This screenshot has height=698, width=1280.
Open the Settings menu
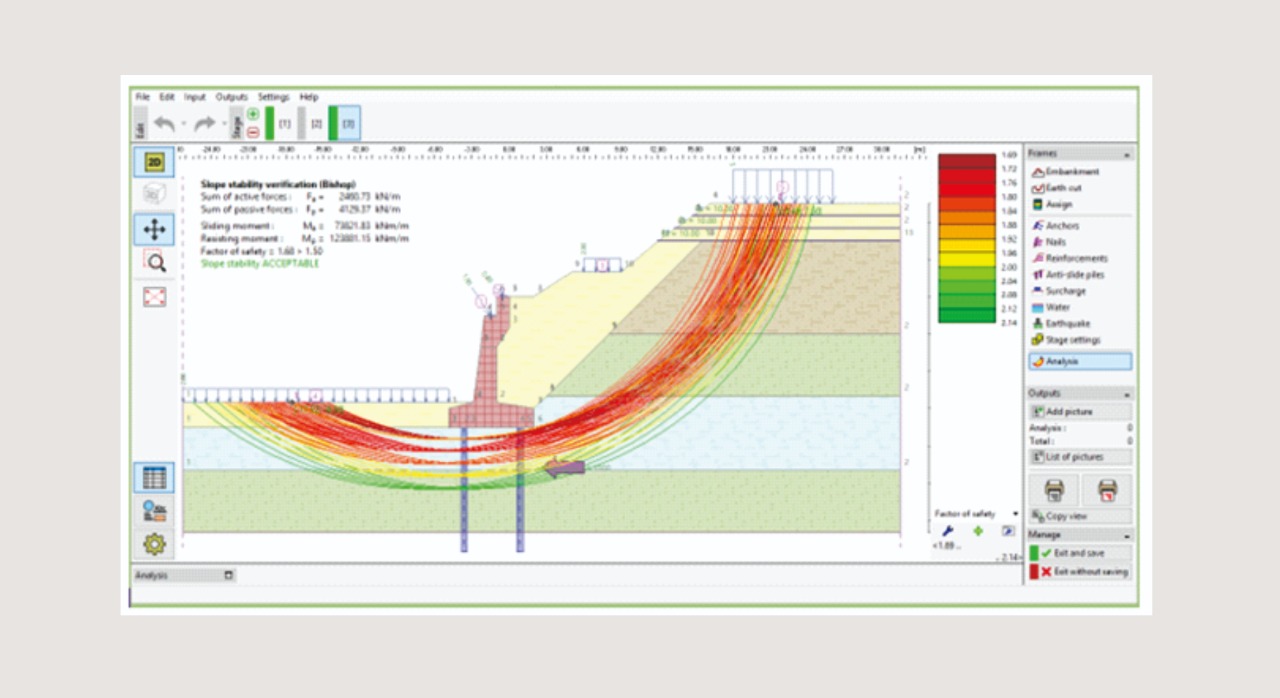(x=273, y=97)
